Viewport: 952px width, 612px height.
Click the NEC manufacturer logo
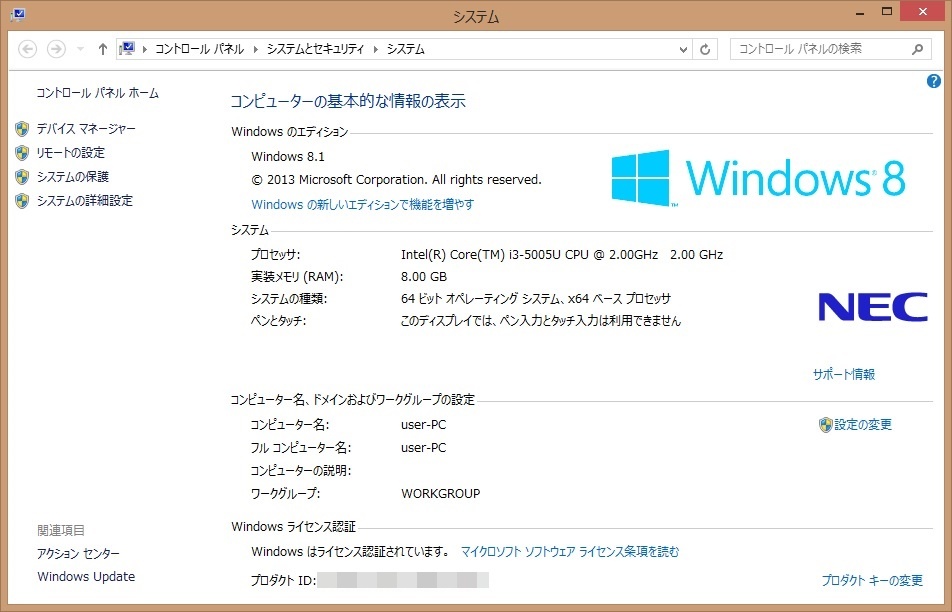click(x=872, y=307)
